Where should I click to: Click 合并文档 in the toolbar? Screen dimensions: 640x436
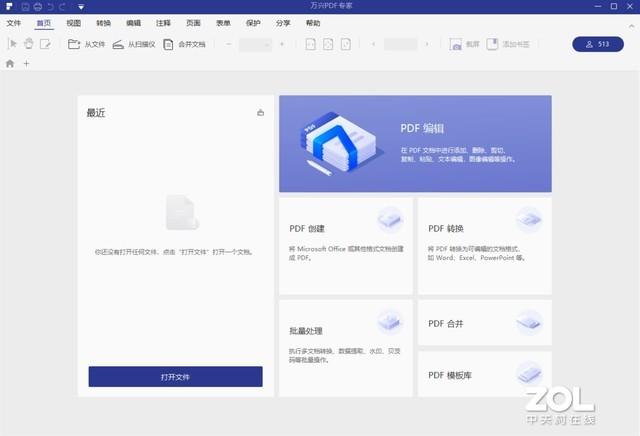184,44
